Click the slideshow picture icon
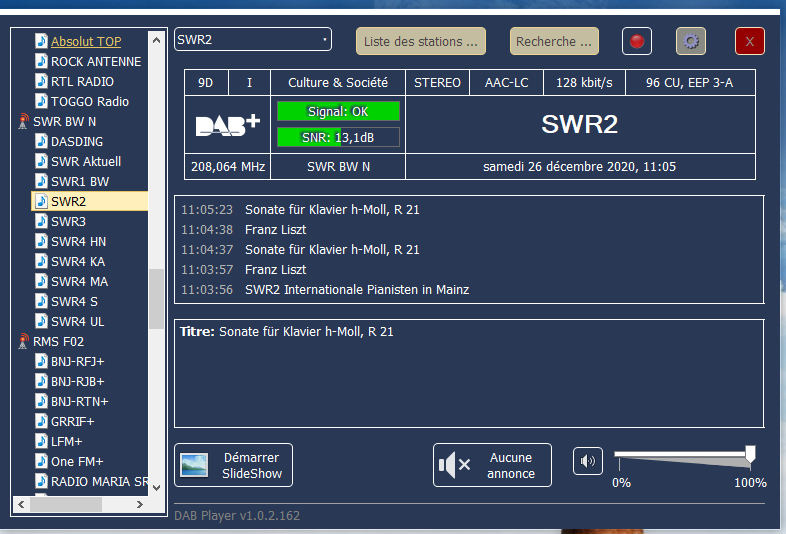This screenshot has width=786, height=534. tap(194, 465)
